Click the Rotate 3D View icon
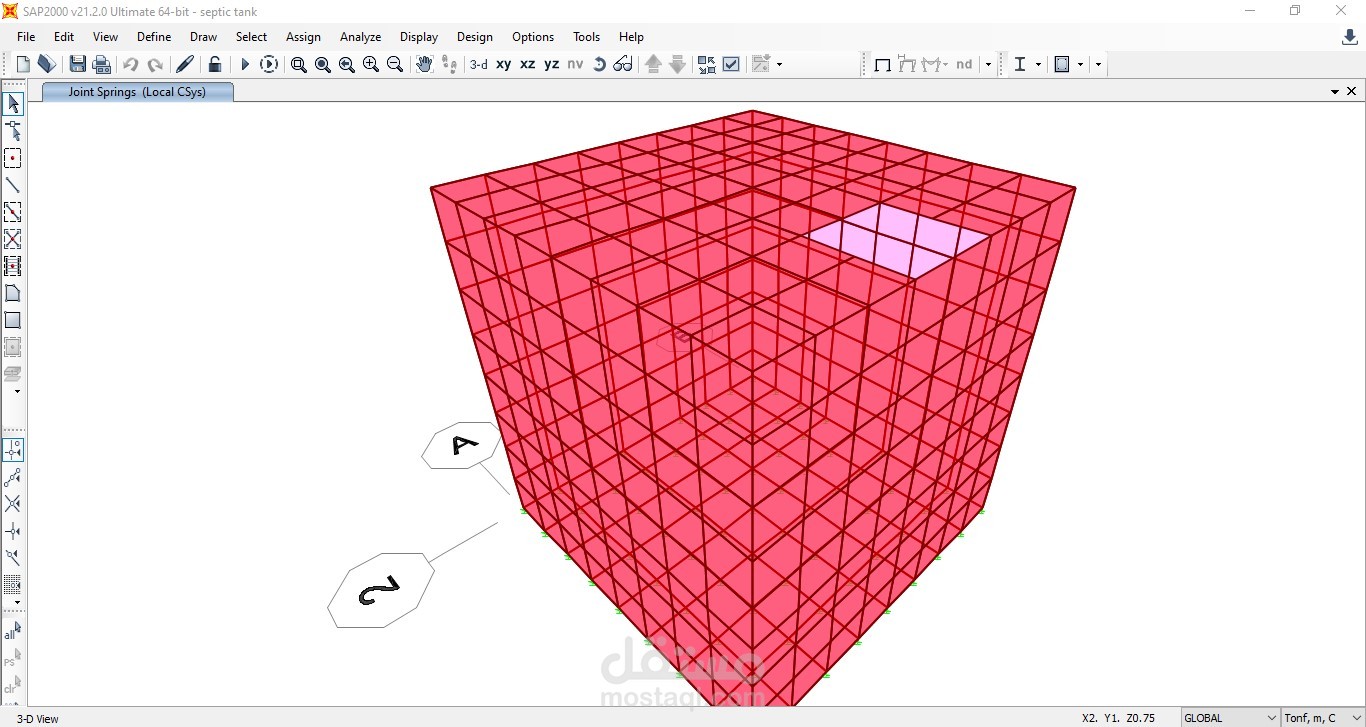The height and width of the screenshot is (727, 1366). pos(599,64)
